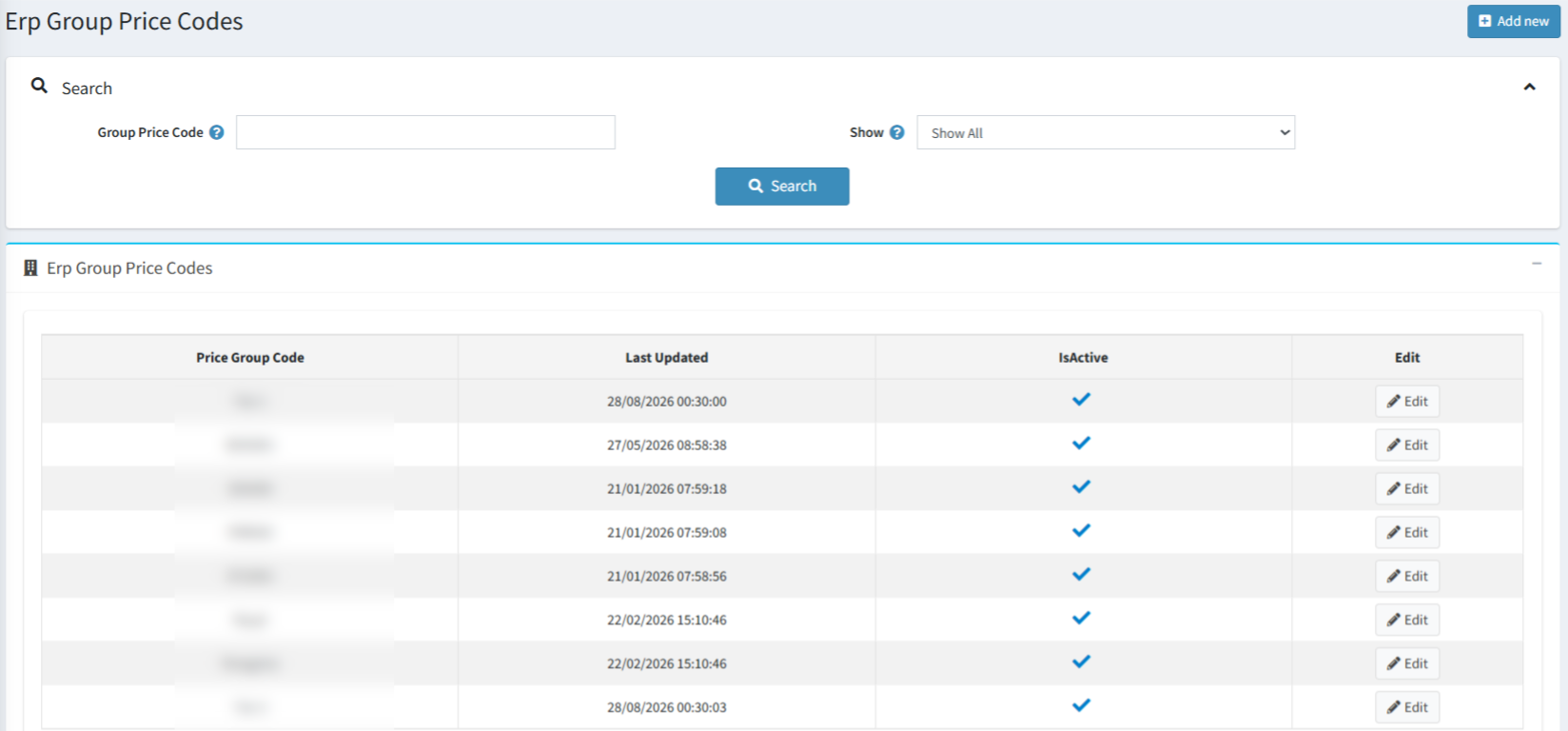Screen dimensions: 1568x731
Task: Select the date 21/01/2026 07:59:08
Action: [667, 533]
